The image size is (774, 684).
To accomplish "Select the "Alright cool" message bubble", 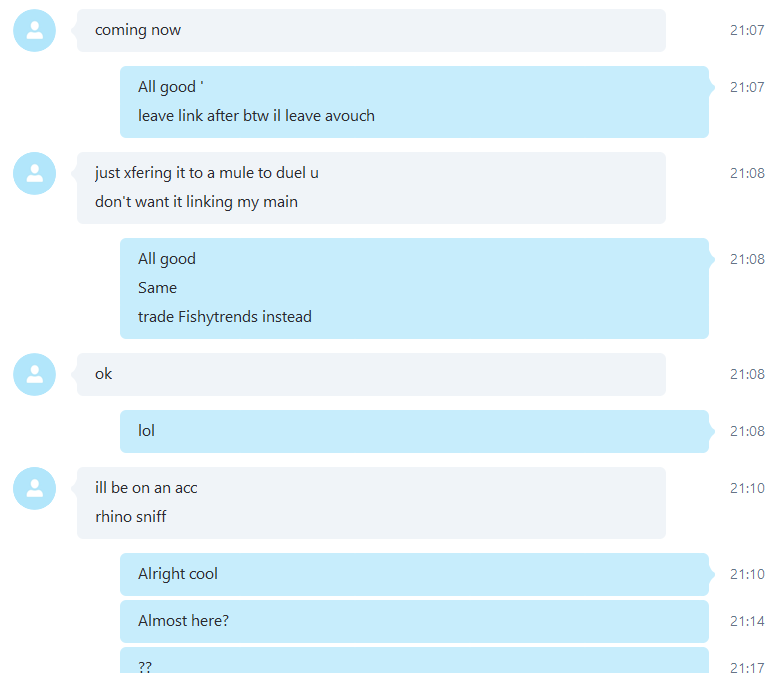I will point(414,574).
